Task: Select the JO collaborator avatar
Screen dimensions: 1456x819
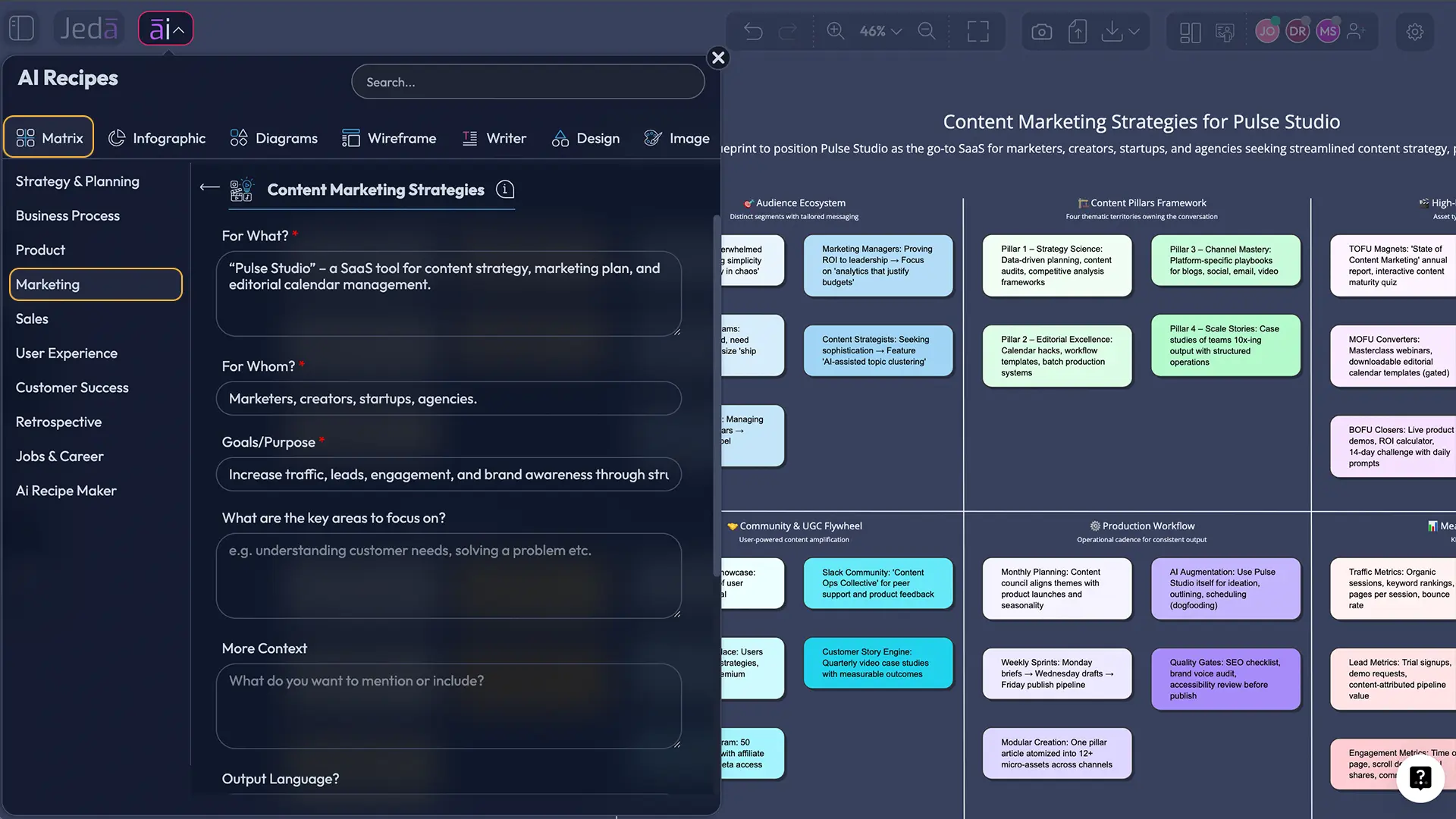Action: pyautogui.click(x=1267, y=31)
